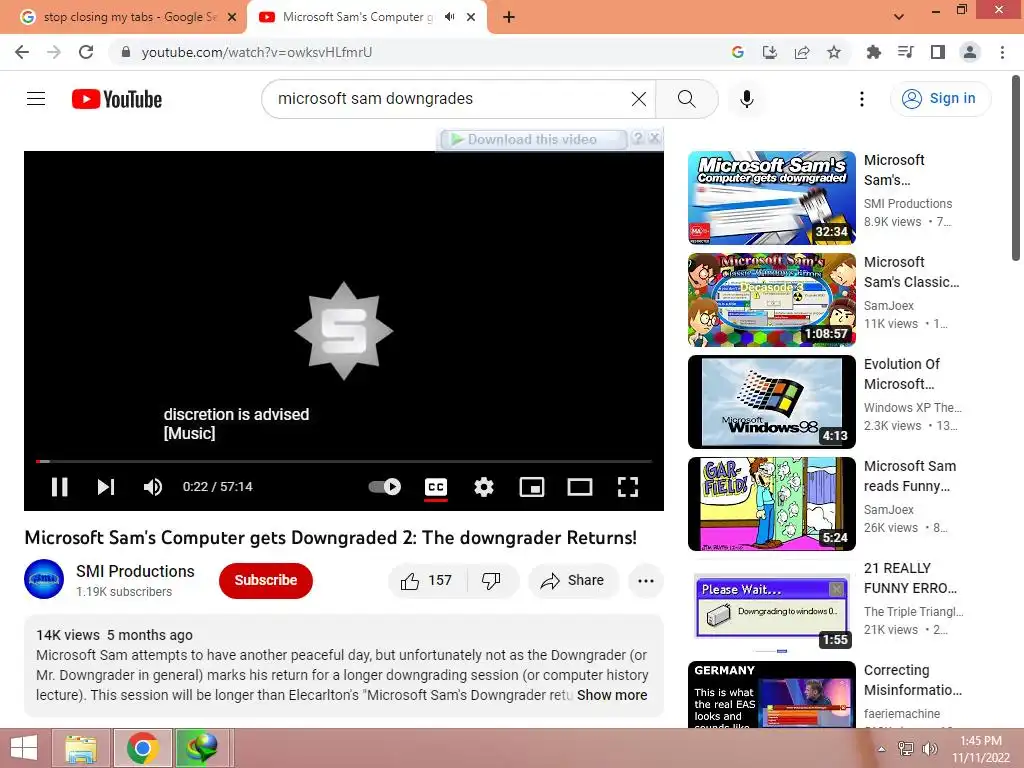Like the video with thumbs up
The width and height of the screenshot is (1024, 768).
tap(427, 581)
